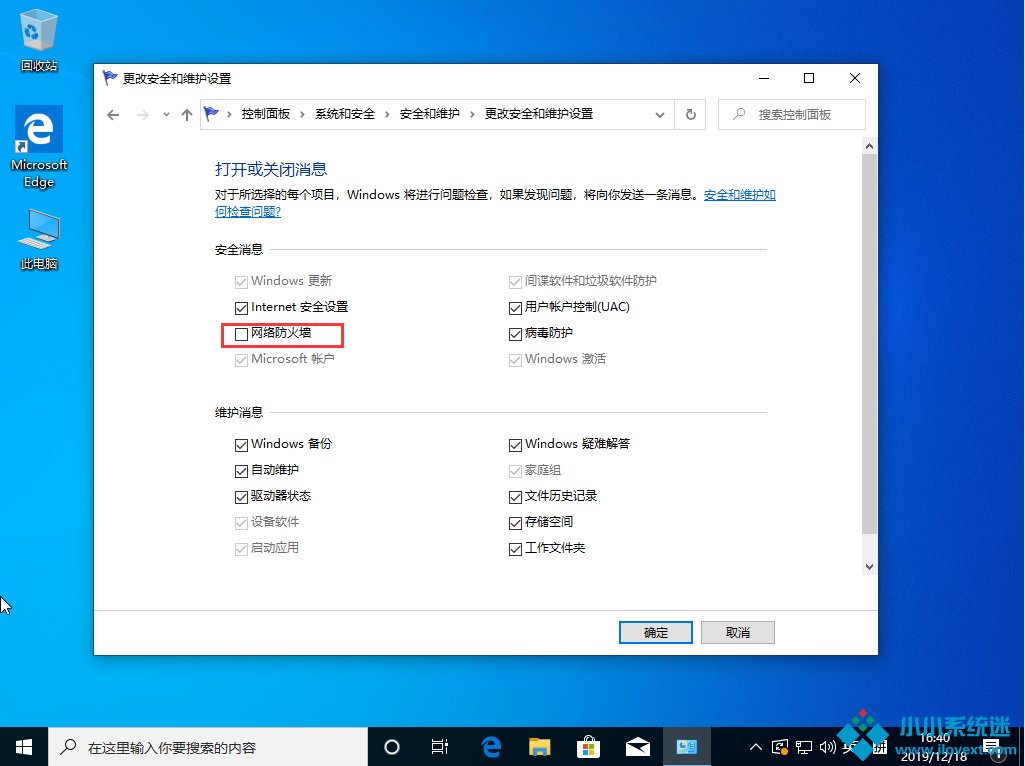The width and height of the screenshot is (1025, 766).
Task: Open File Explorer from the taskbar
Action: tap(539, 746)
